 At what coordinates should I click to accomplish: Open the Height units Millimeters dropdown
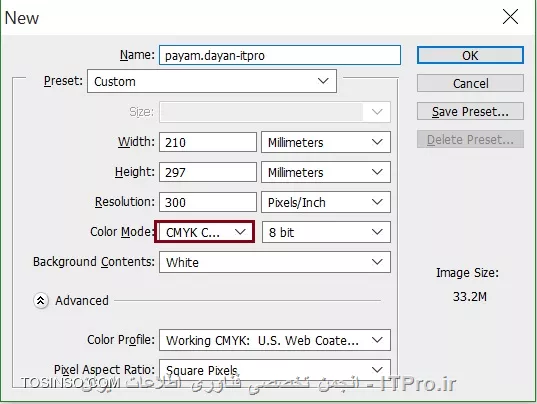(x=326, y=172)
